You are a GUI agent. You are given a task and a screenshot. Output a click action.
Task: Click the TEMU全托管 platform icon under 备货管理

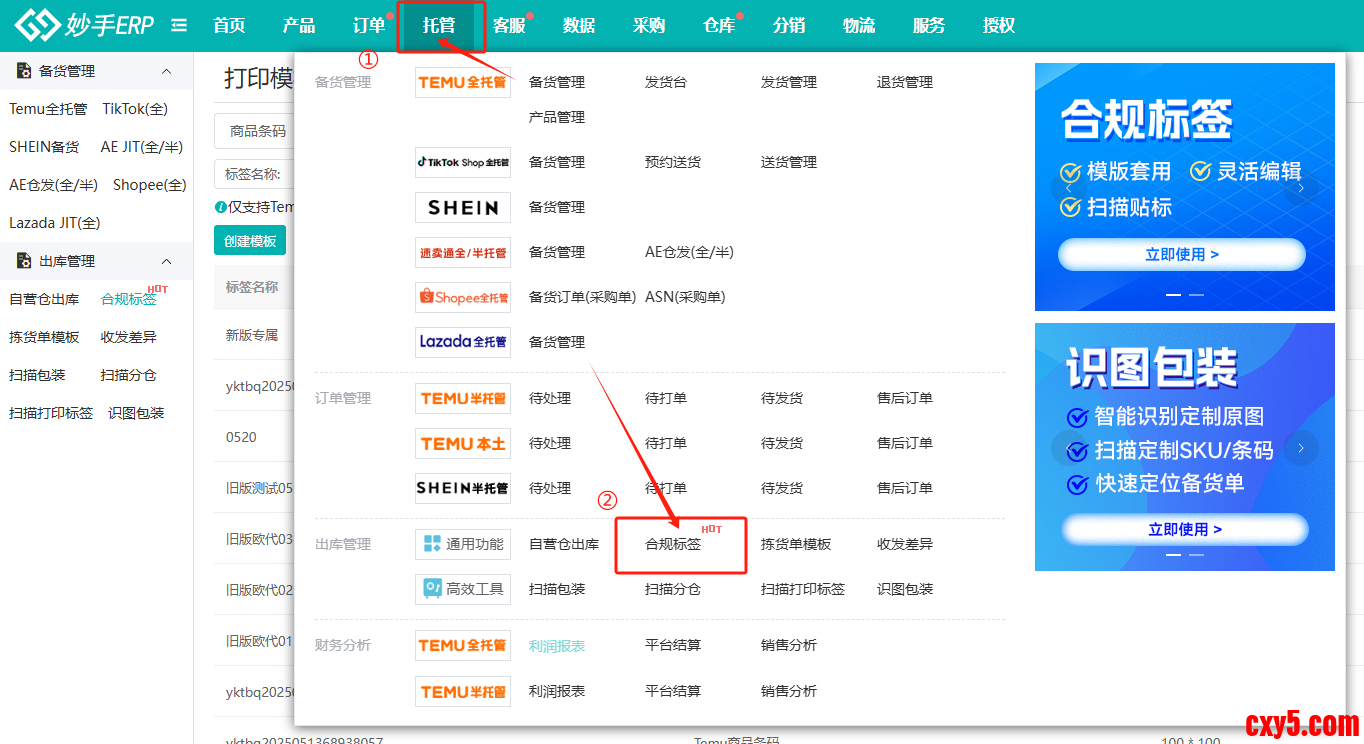462,82
